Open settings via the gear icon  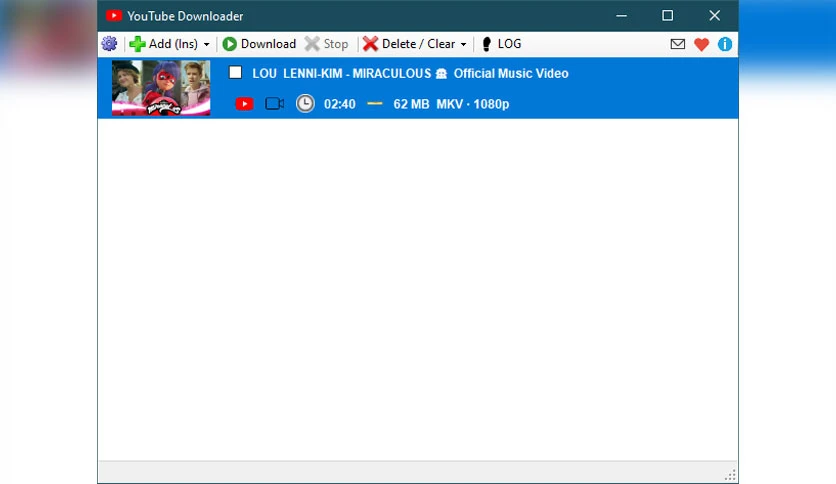click(x=109, y=44)
